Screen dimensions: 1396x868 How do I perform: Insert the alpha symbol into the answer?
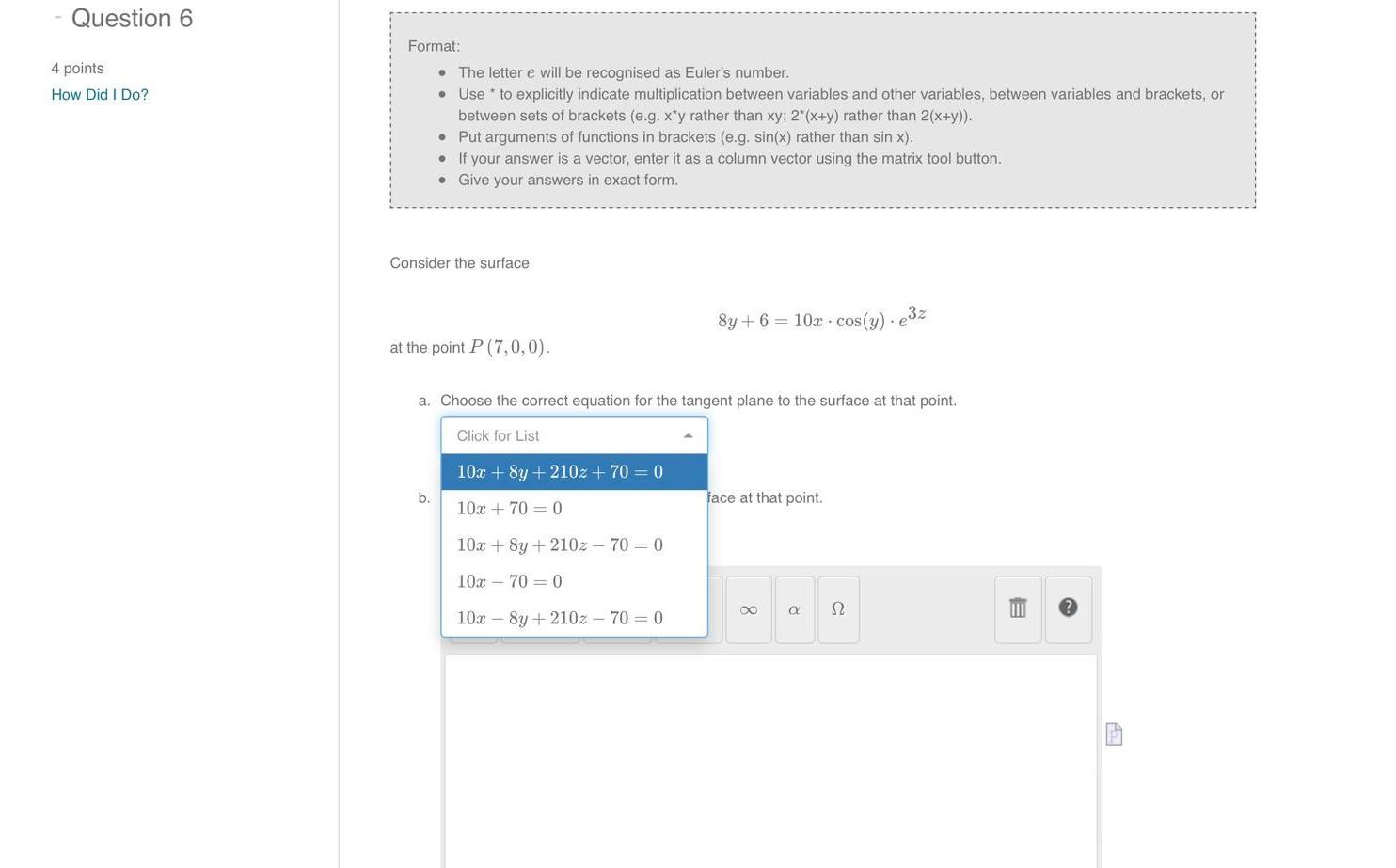pyautogui.click(x=793, y=608)
